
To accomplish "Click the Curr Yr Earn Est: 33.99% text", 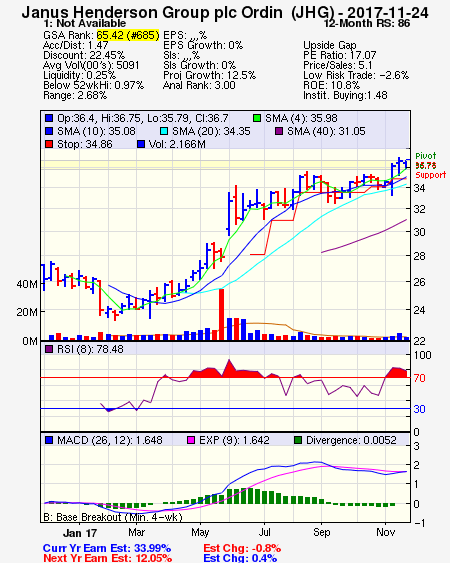I will pyautogui.click(x=107, y=548).
